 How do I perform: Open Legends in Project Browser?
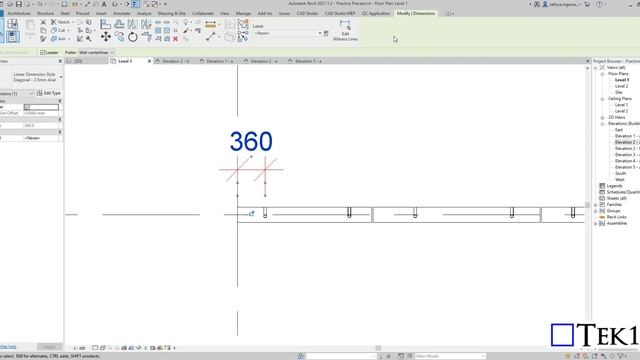coord(614,186)
